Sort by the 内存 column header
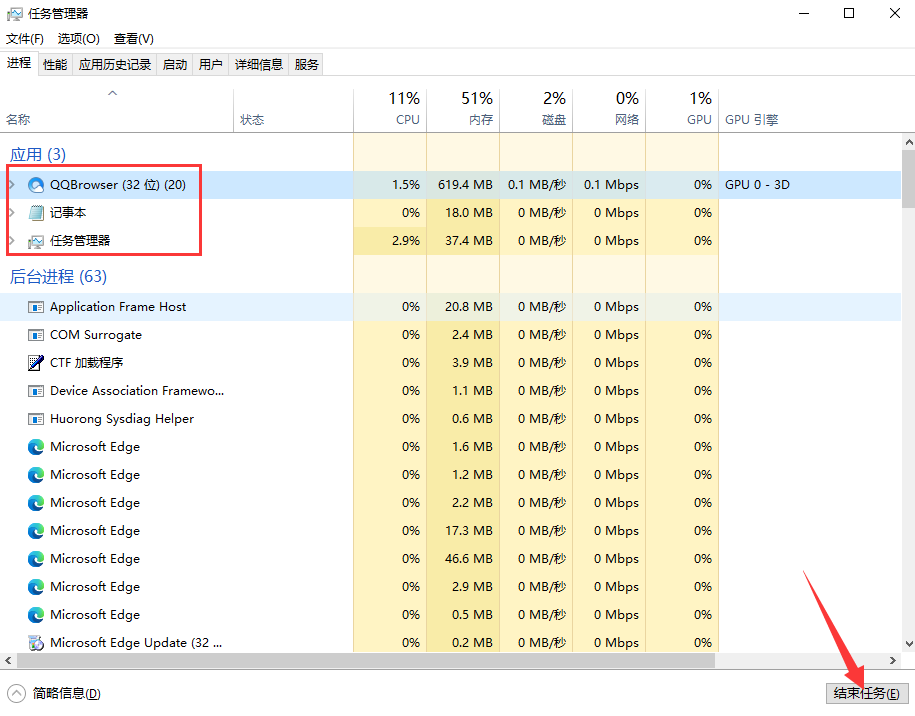 pos(463,110)
